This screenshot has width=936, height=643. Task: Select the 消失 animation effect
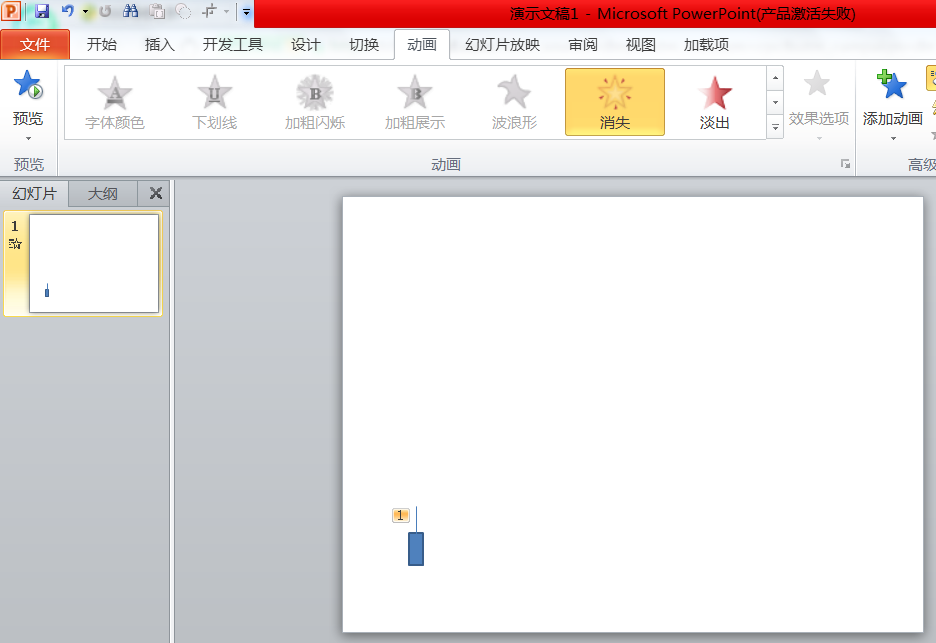tap(614, 101)
